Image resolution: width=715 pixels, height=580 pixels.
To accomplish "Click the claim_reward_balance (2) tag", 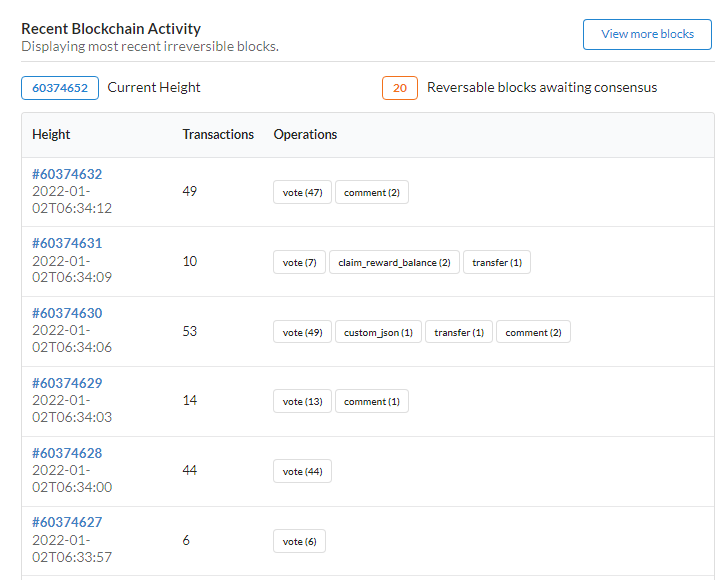I will [394, 262].
